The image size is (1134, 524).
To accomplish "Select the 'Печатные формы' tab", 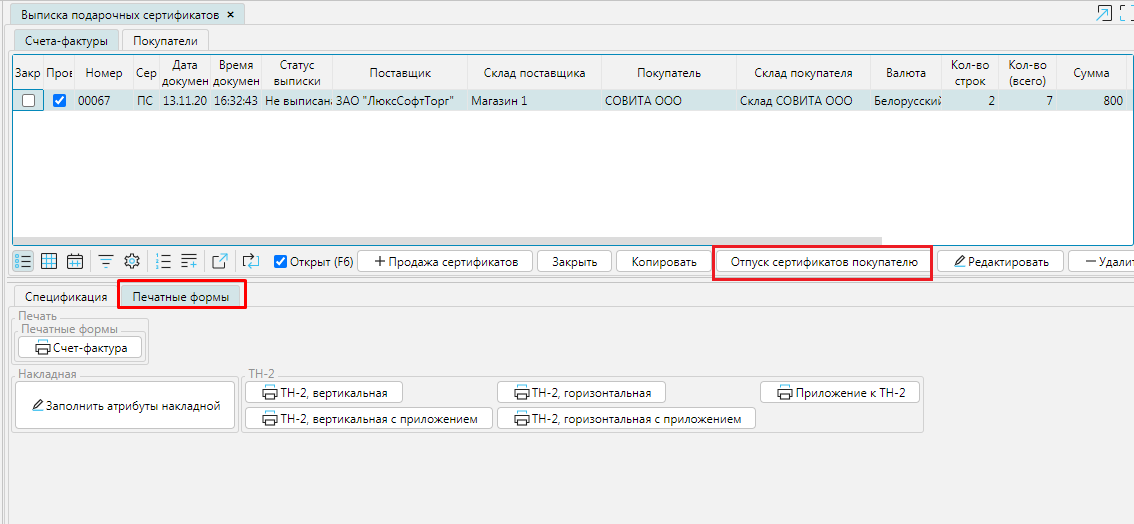I will coord(182,297).
